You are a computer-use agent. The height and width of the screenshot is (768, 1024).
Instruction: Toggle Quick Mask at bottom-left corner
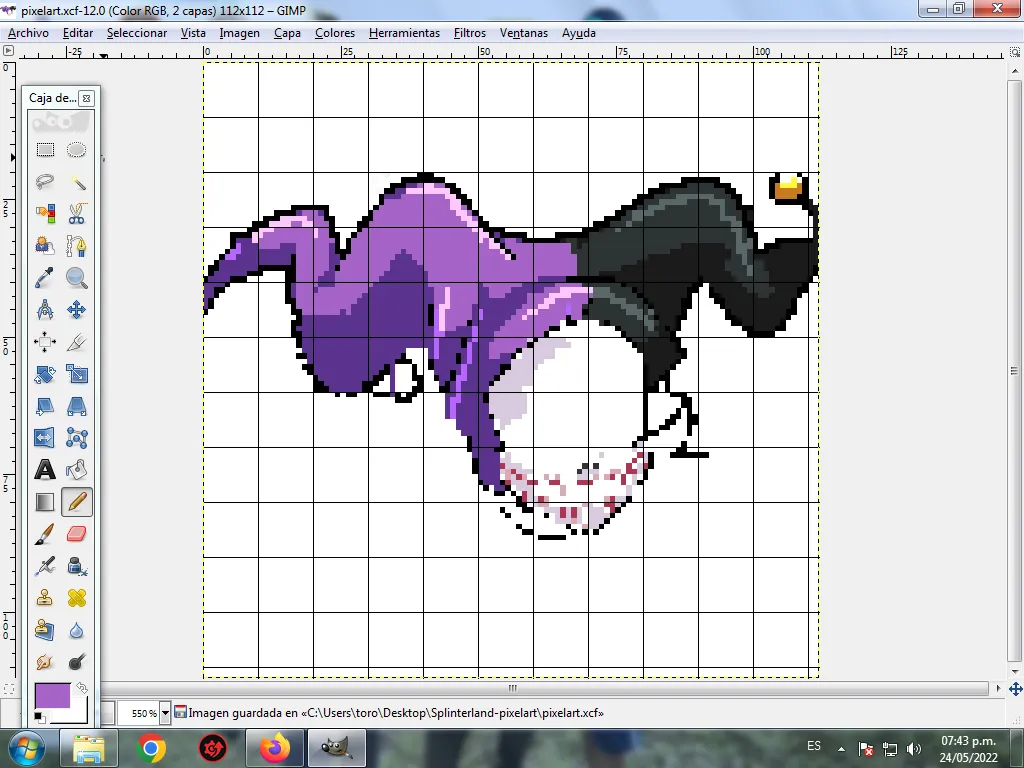(x=8, y=689)
